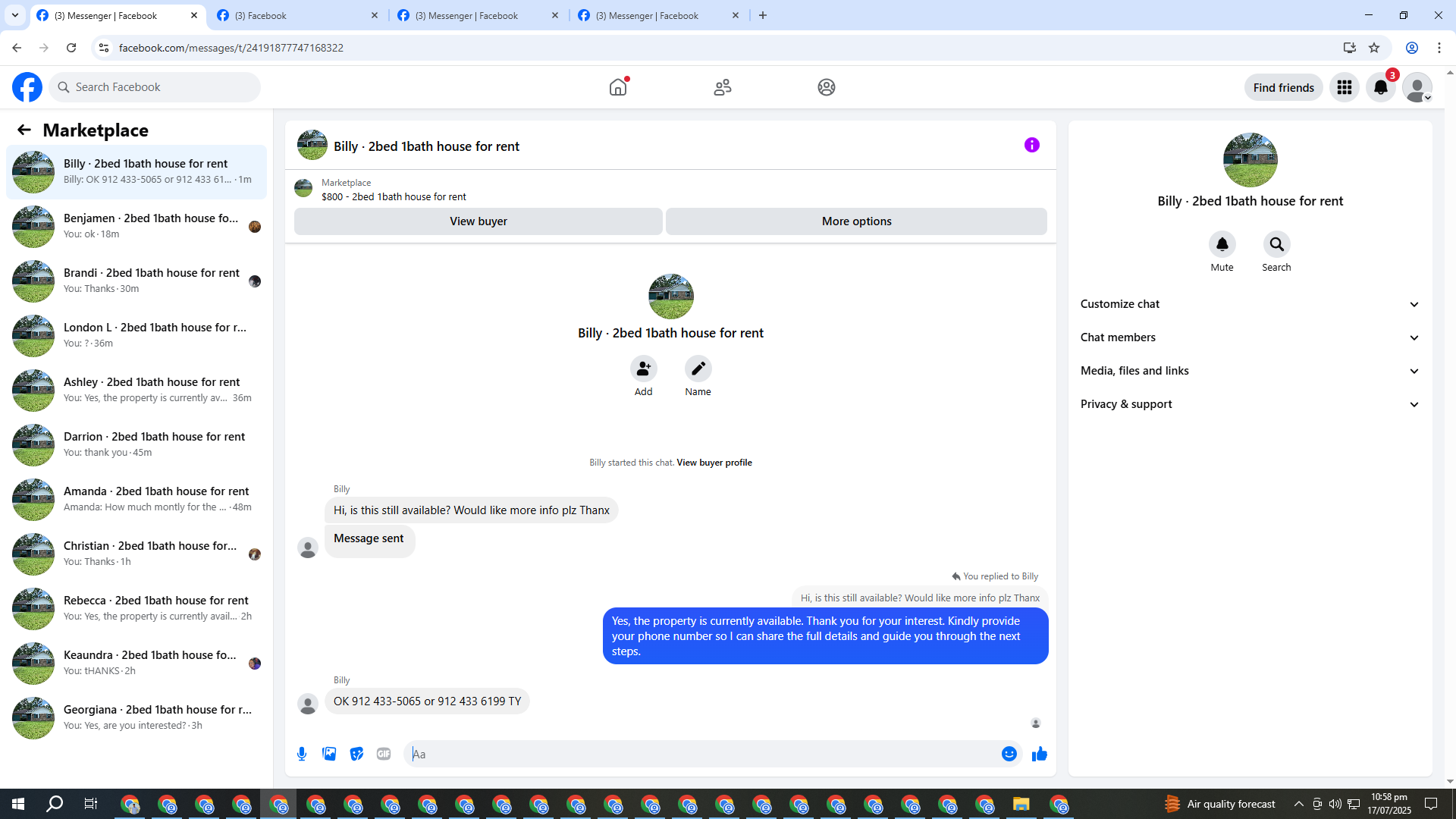Open the Facebook logo home link
1456x819 pixels.
pos(27,87)
